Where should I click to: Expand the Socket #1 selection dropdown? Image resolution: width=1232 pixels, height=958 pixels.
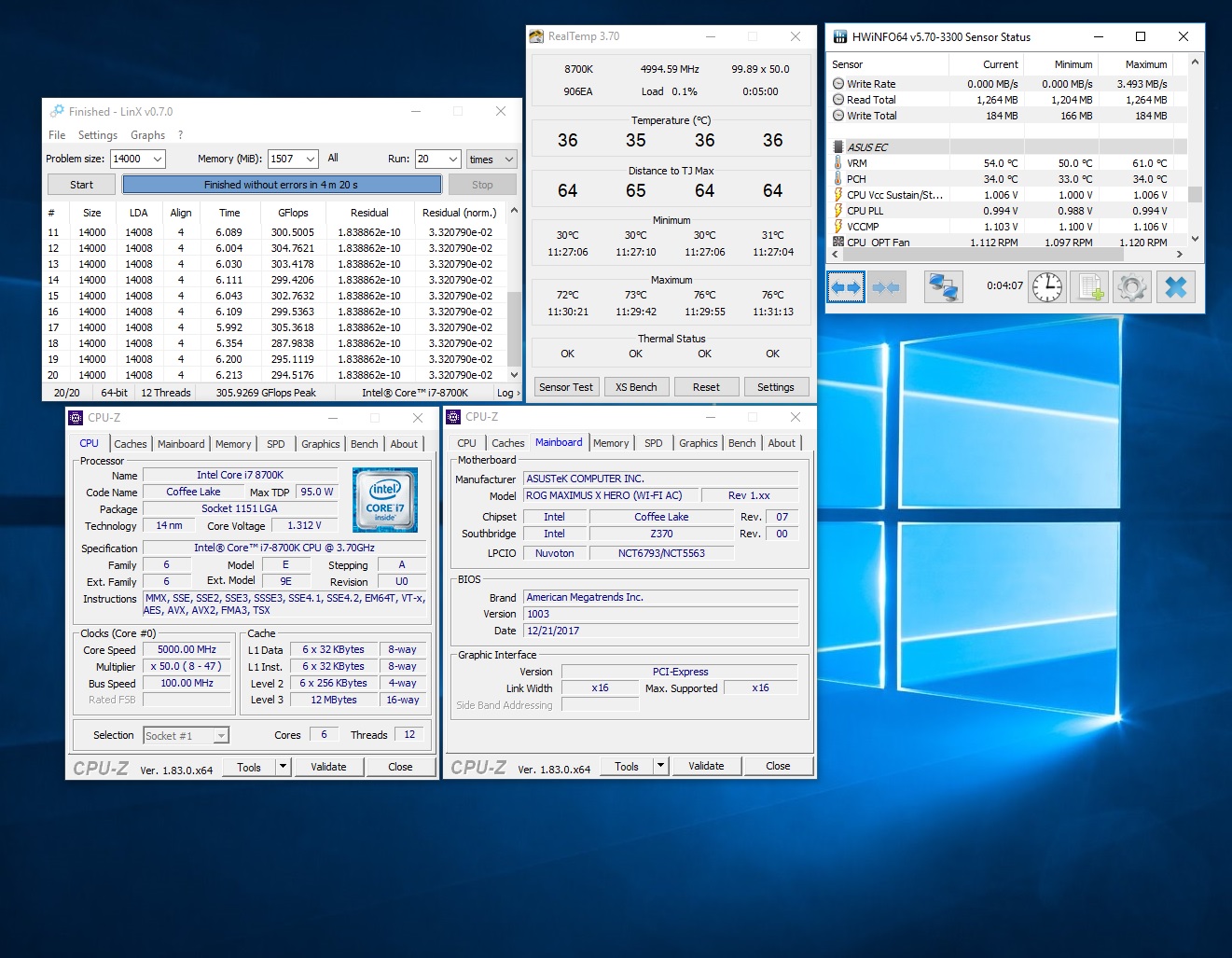coord(221,736)
